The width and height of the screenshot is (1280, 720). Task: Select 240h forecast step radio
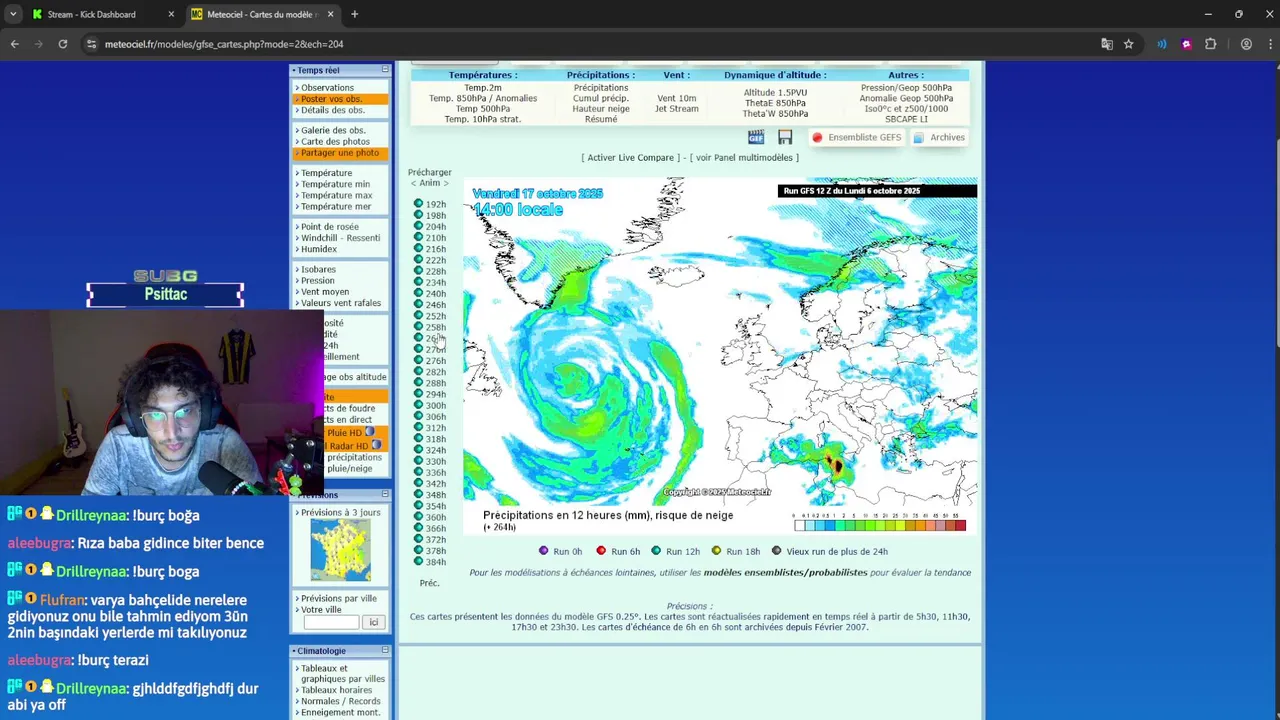(x=418, y=293)
